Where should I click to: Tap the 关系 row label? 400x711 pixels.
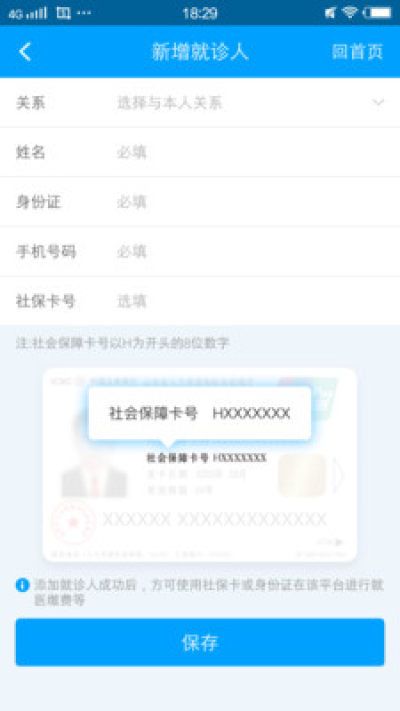coord(31,103)
